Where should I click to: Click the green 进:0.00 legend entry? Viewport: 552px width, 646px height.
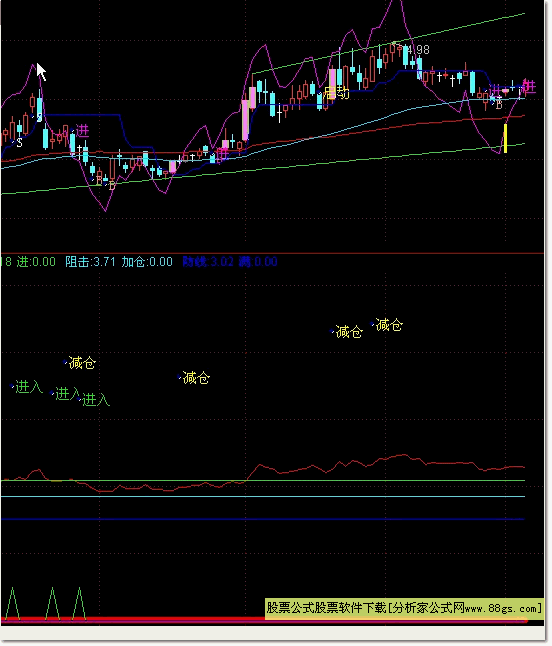tap(36, 262)
